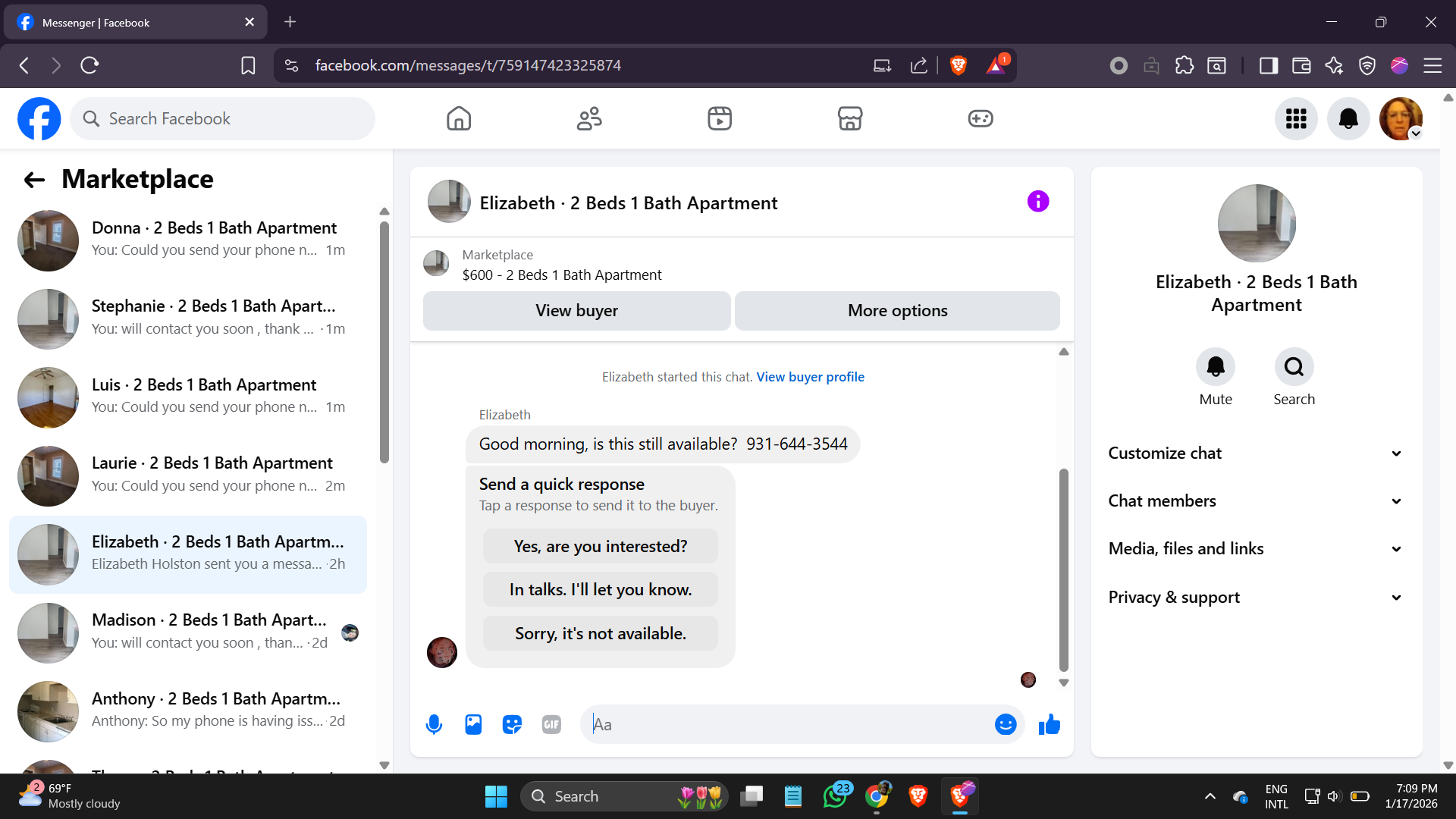Click the View buyer button
The height and width of the screenshot is (819, 1456).
point(576,310)
